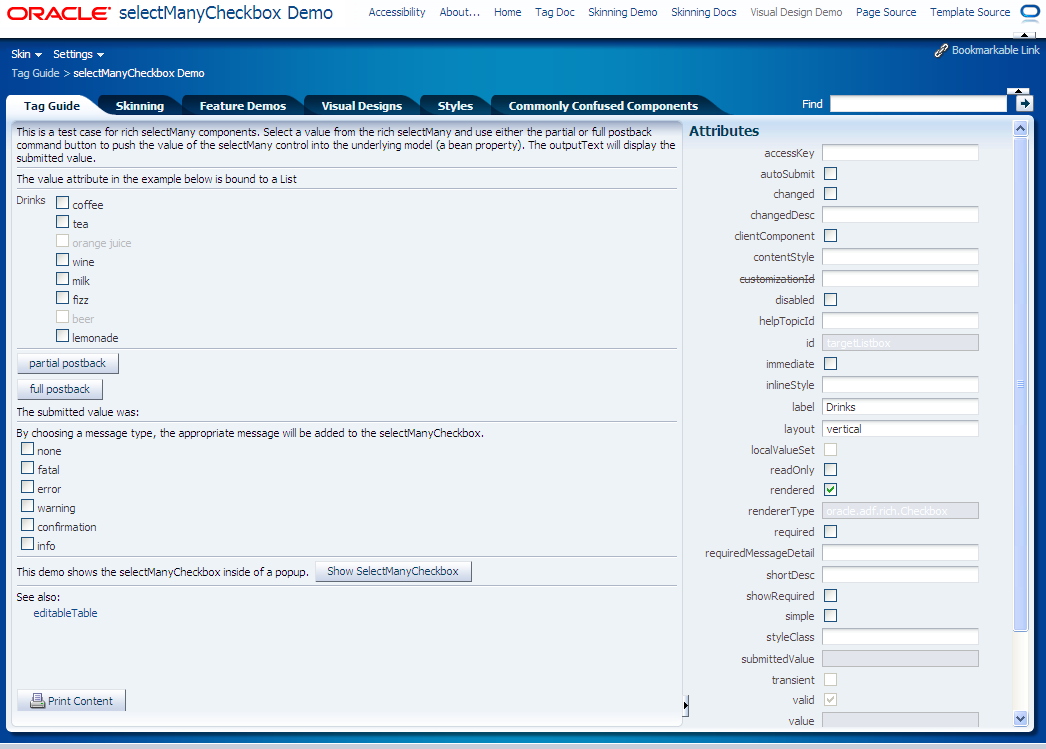Uncheck the rendered attribute checkbox
The image size is (1046, 749).
(x=831, y=490)
